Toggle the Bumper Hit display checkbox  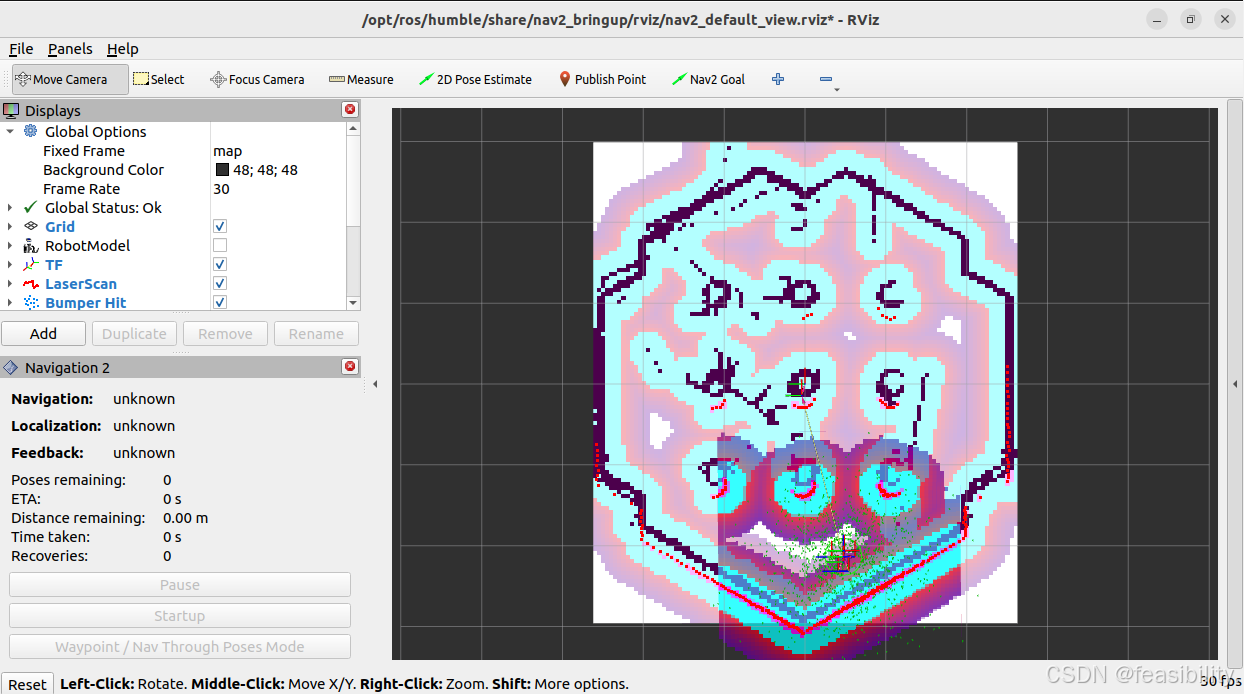(x=220, y=302)
